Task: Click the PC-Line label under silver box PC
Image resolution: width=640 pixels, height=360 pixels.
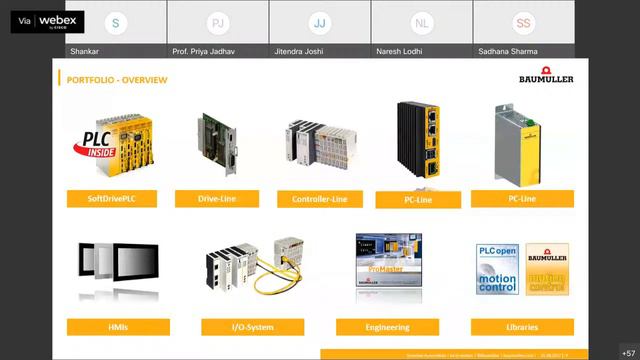Action: (x=522, y=199)
